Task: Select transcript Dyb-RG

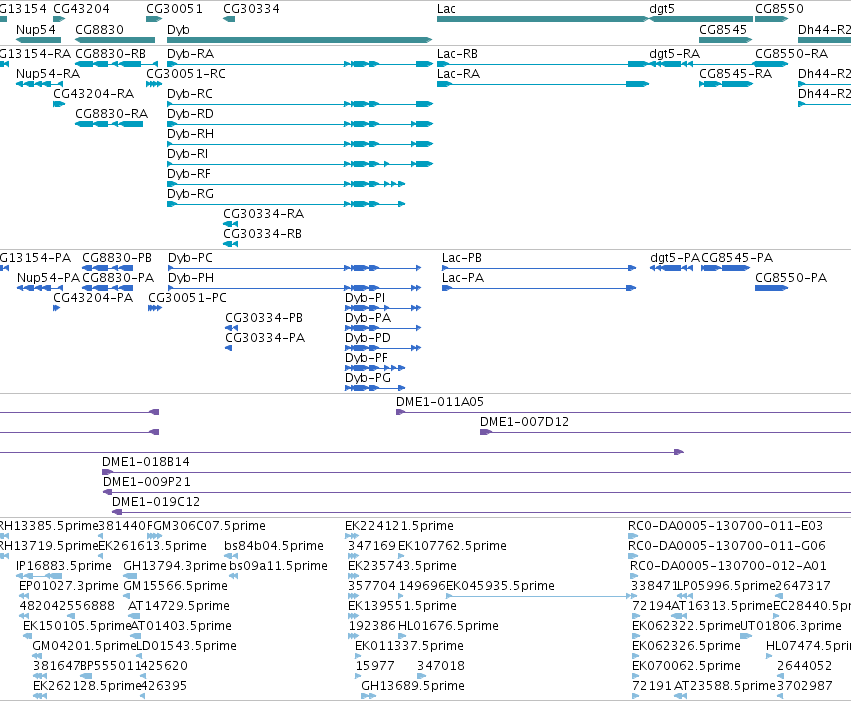Action: 190,195
